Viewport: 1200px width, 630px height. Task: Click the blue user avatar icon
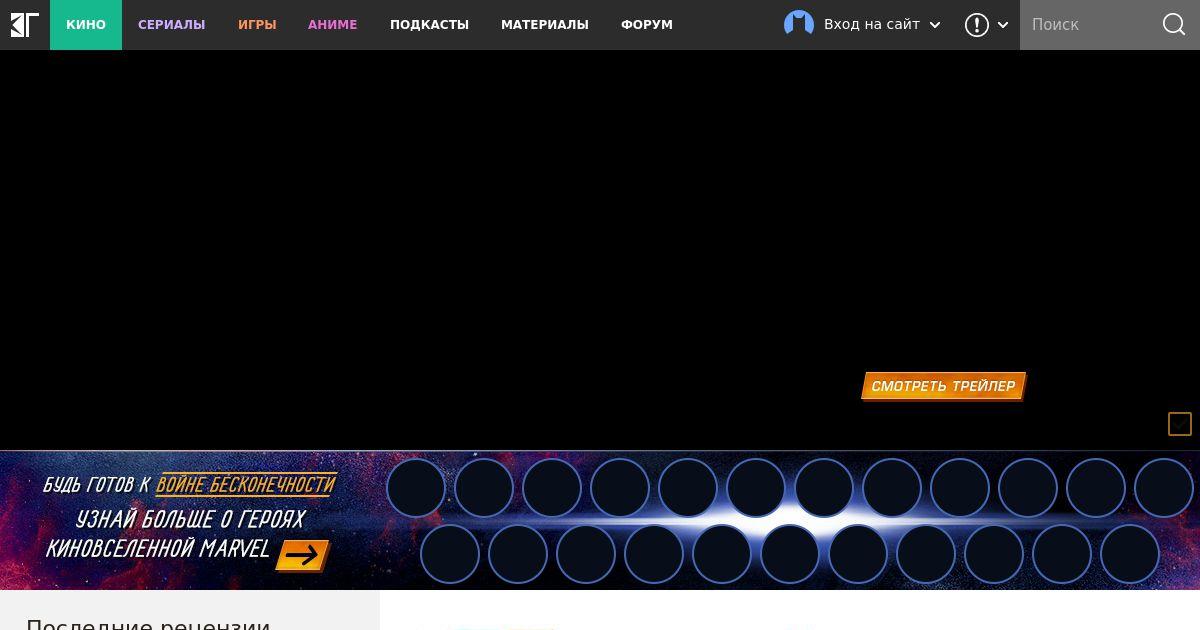(799, 24)
